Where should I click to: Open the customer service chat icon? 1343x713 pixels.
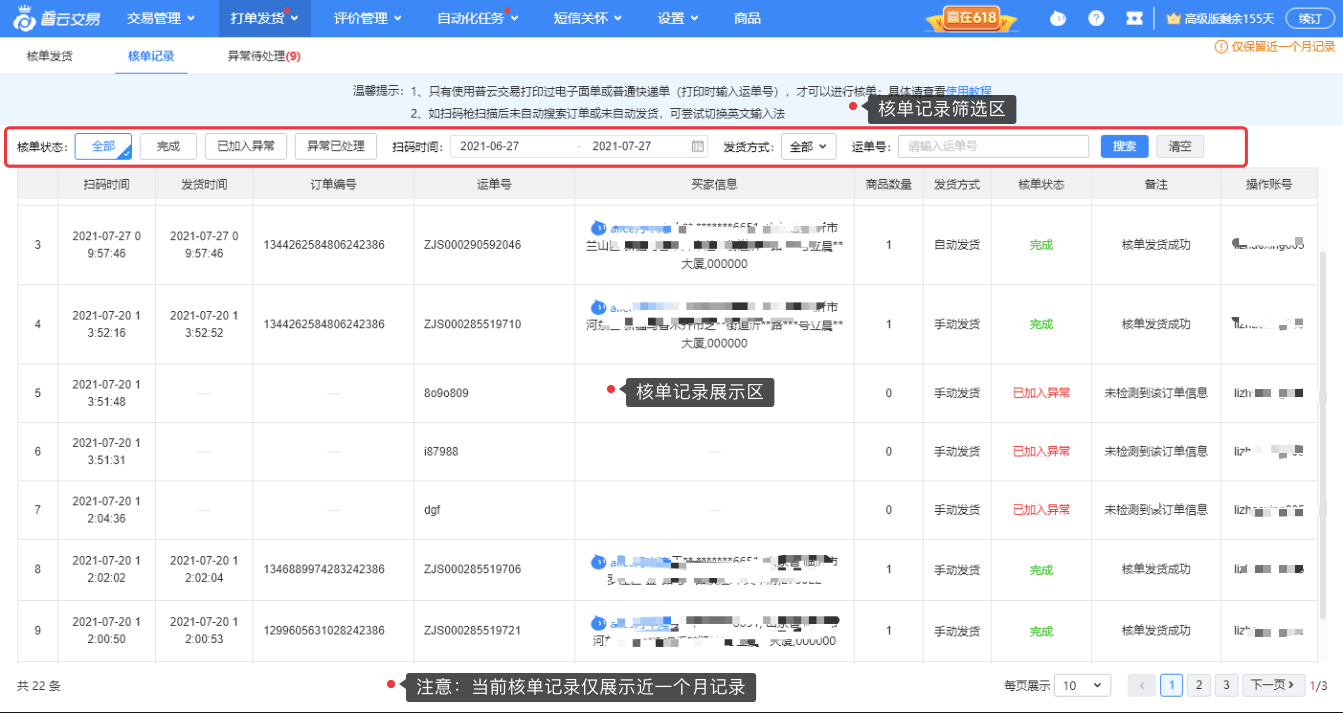click(x=1058, y=18)
